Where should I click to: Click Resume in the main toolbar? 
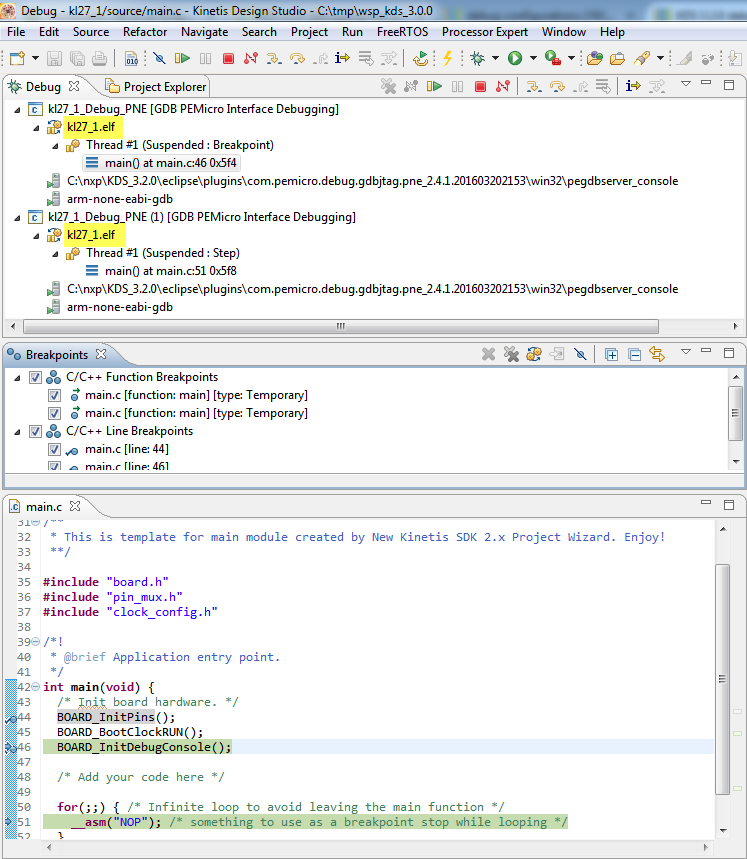coord(183,59)
